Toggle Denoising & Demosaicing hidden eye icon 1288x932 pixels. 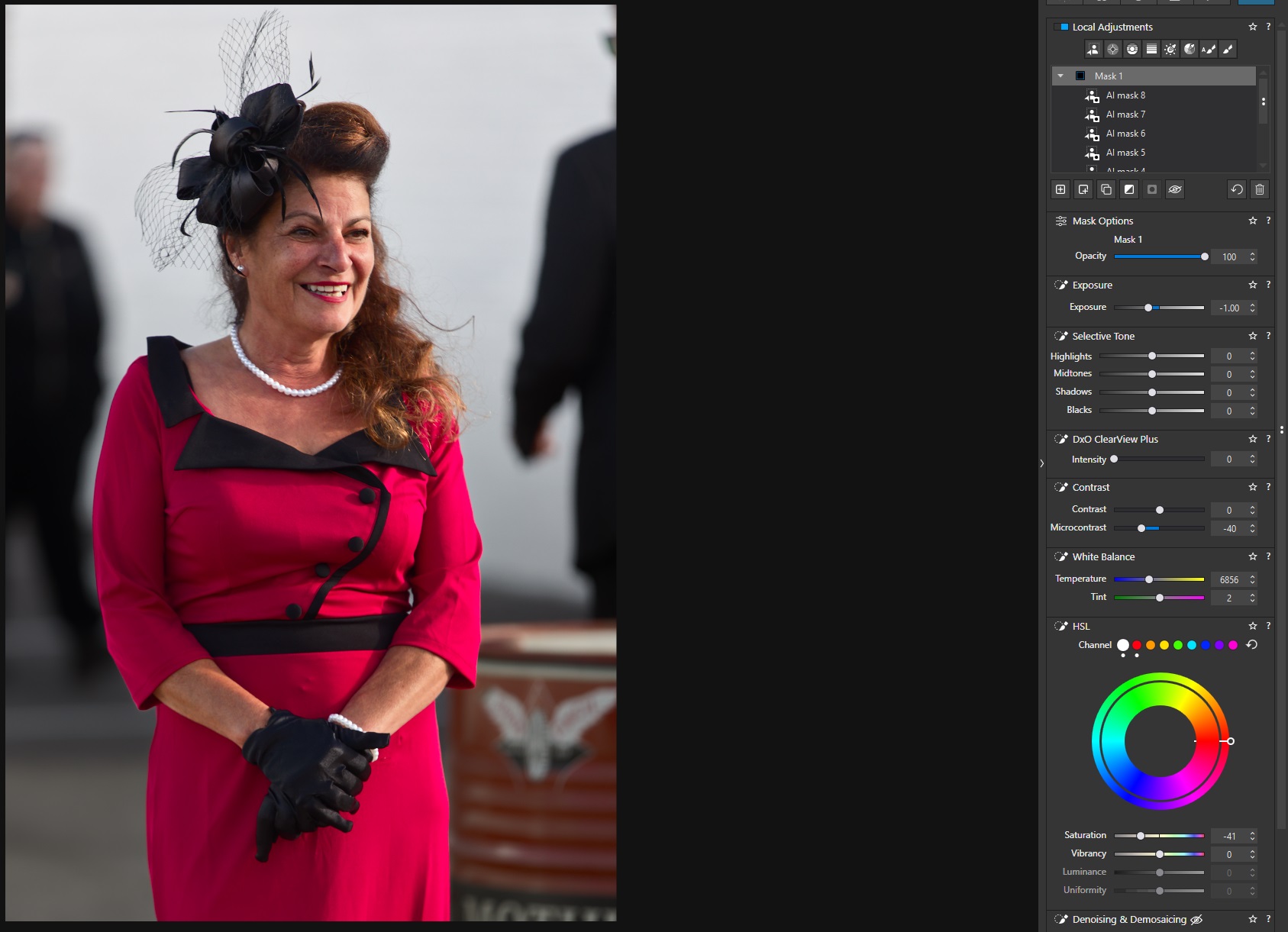[x=1196, y=920]
